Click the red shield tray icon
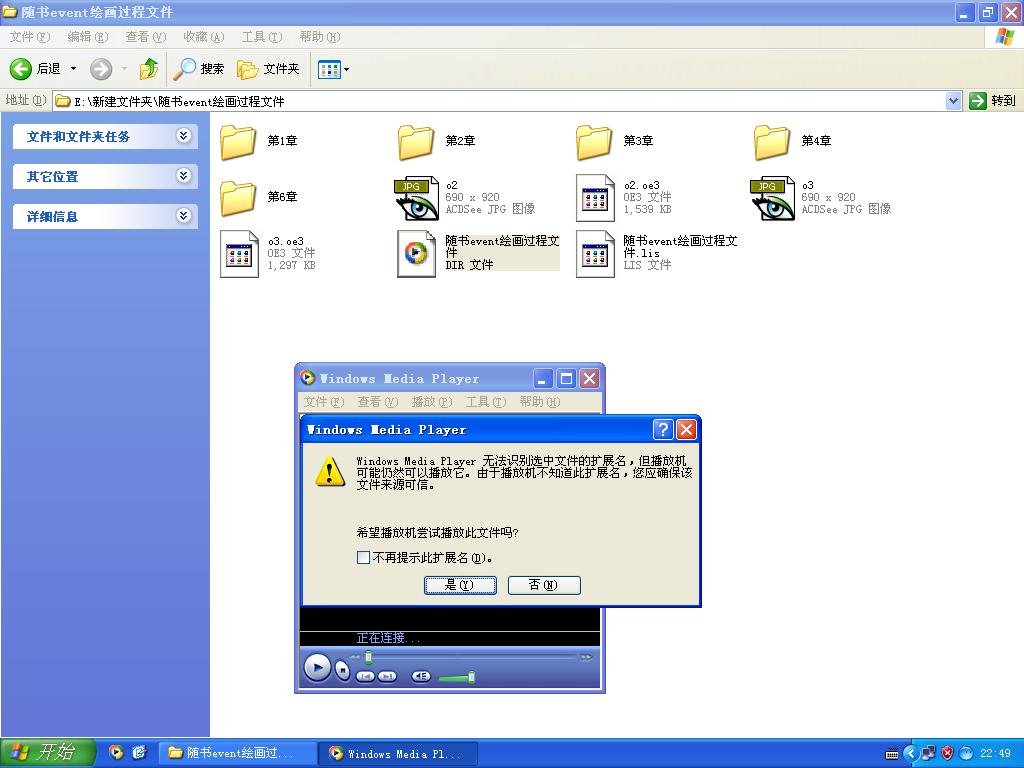 [x=947, y=753]
